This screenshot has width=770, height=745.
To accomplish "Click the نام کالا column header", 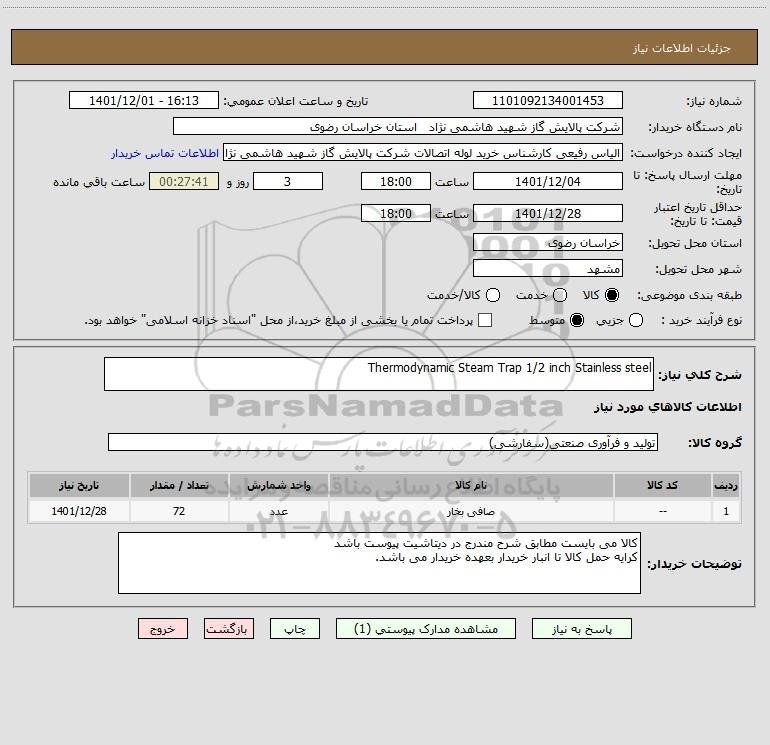I will tap(471, 485).
